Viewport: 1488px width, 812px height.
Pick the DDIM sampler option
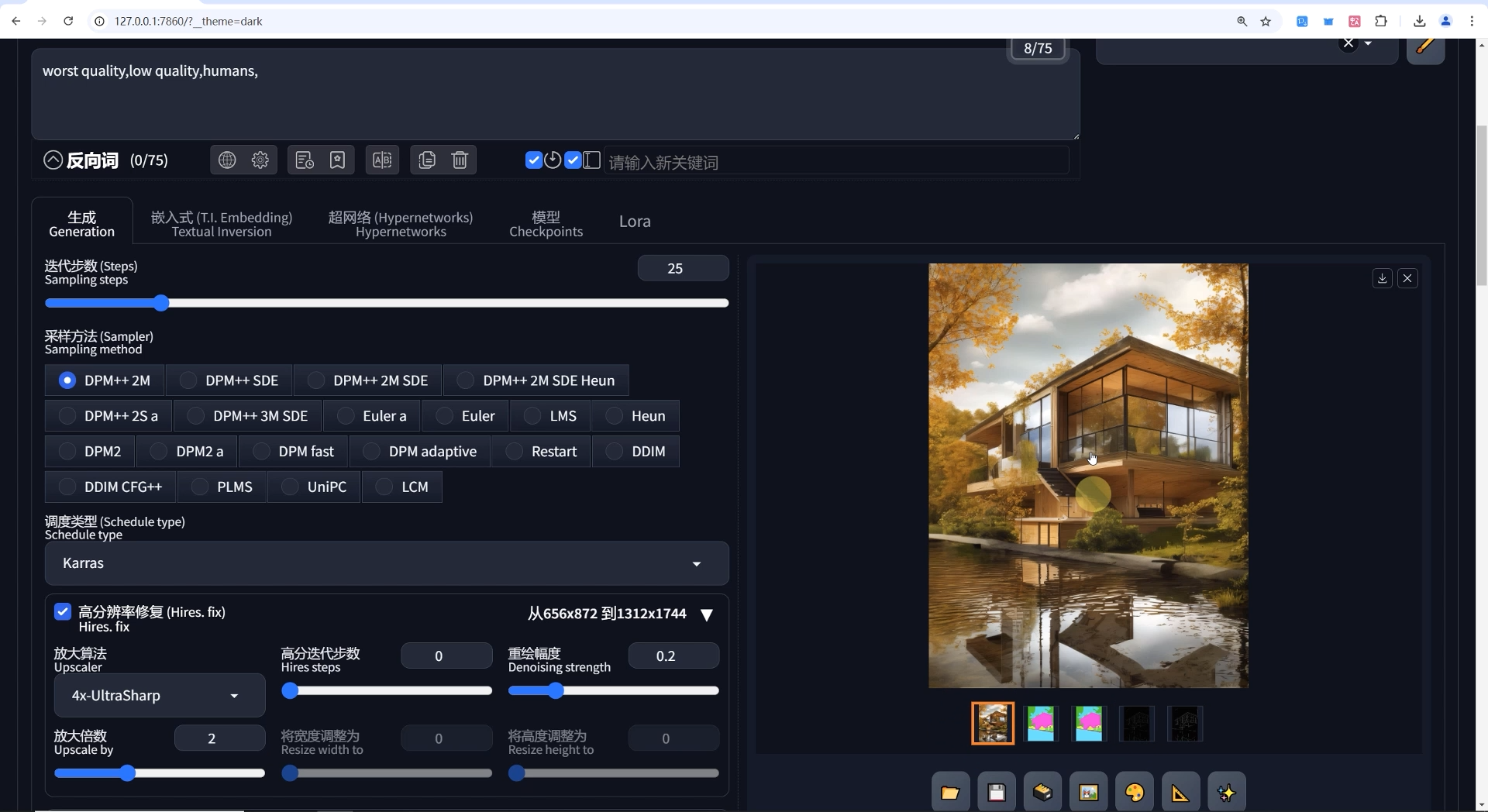point(635,452)
